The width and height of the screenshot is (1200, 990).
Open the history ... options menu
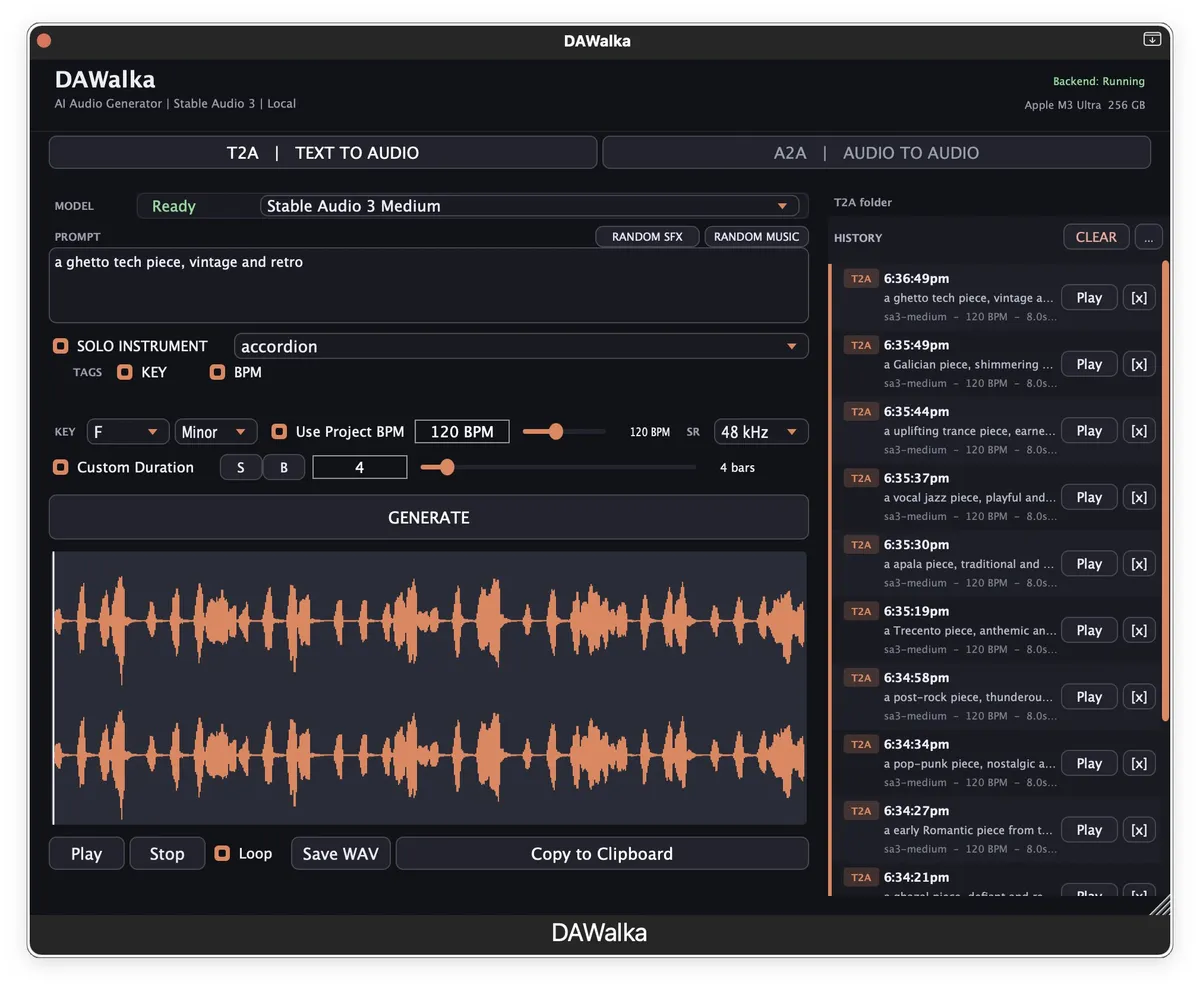tap(1149, 237)
